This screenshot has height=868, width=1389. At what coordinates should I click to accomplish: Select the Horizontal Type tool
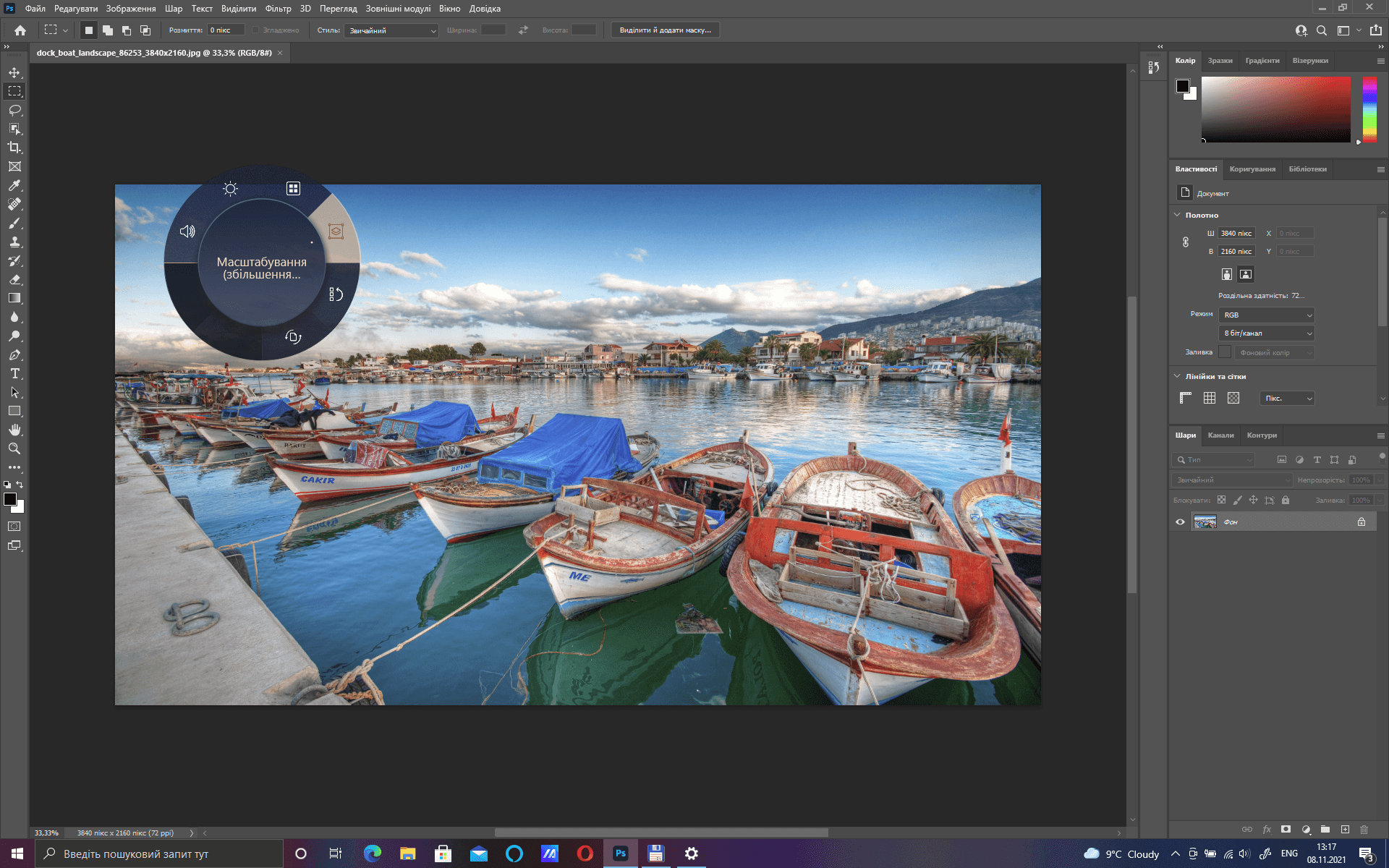(x=14, y=373)
